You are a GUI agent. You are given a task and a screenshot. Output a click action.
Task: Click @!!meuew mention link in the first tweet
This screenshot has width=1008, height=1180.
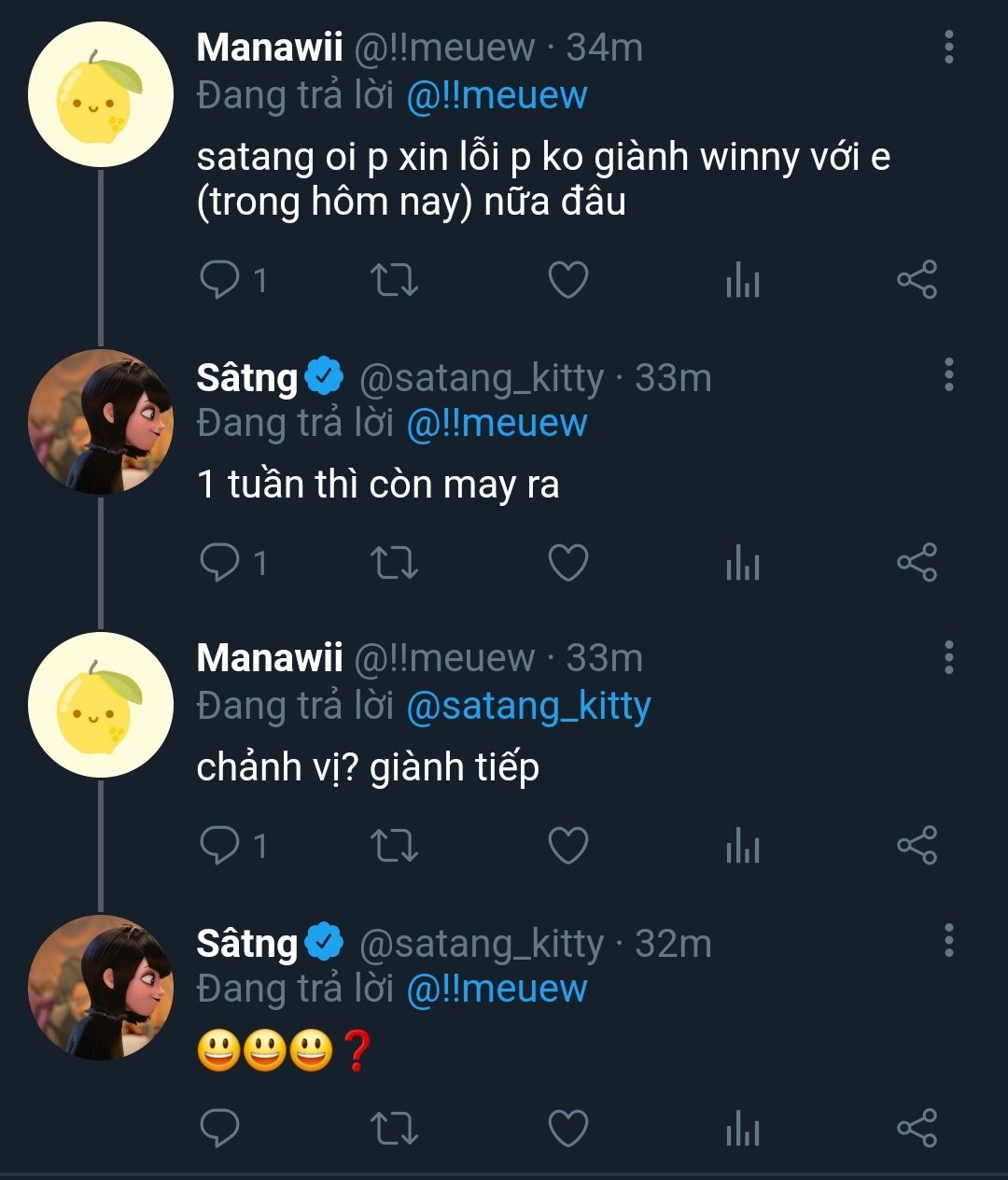click(497, 96)
